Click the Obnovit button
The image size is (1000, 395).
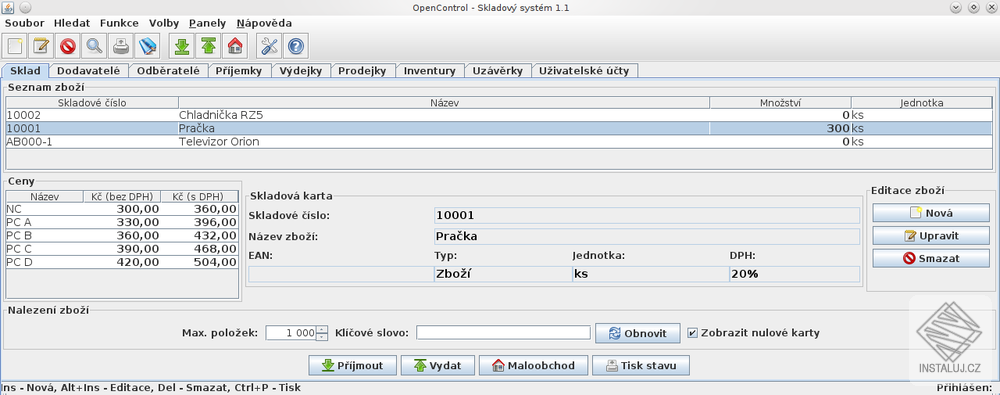637,333
